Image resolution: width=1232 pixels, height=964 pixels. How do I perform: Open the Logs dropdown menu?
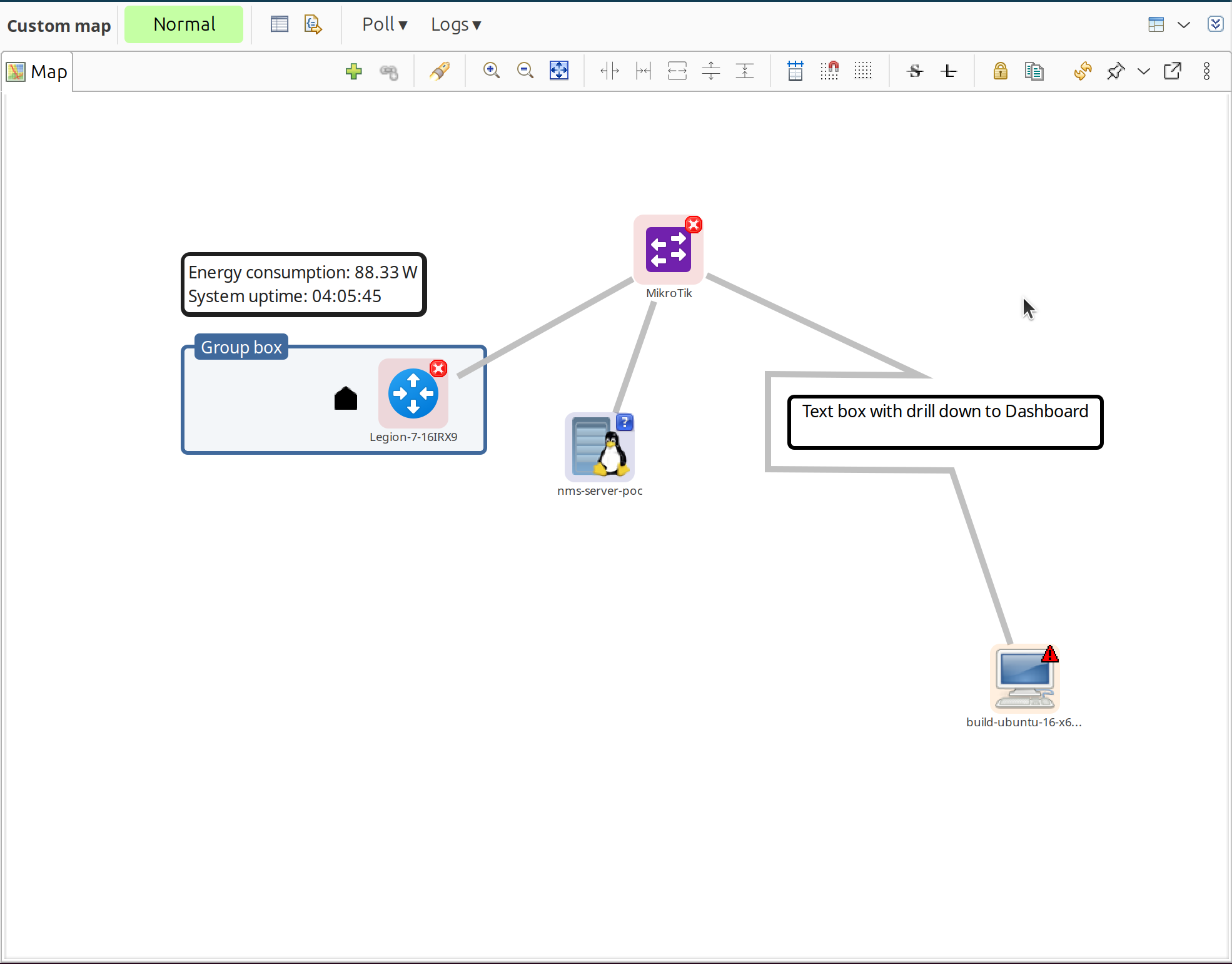tap(455, 24)
